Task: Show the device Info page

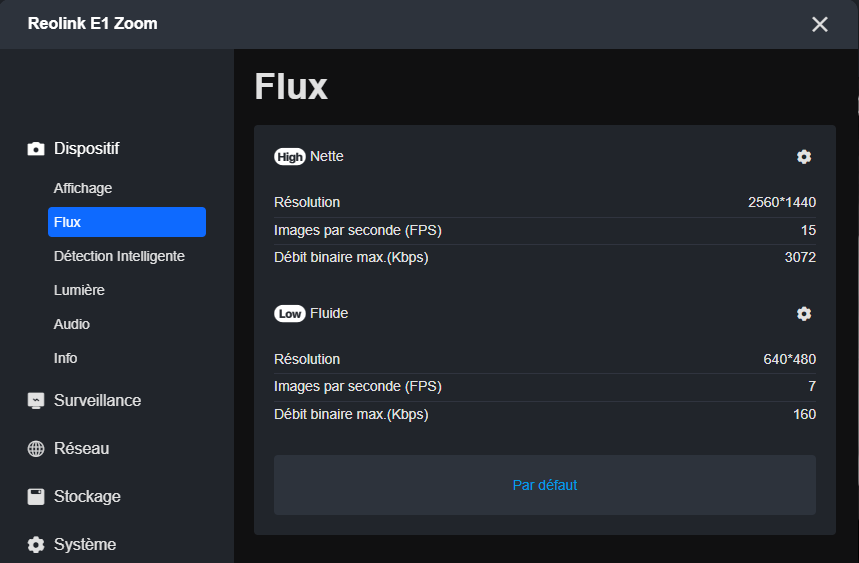Action: coord(66,358)
